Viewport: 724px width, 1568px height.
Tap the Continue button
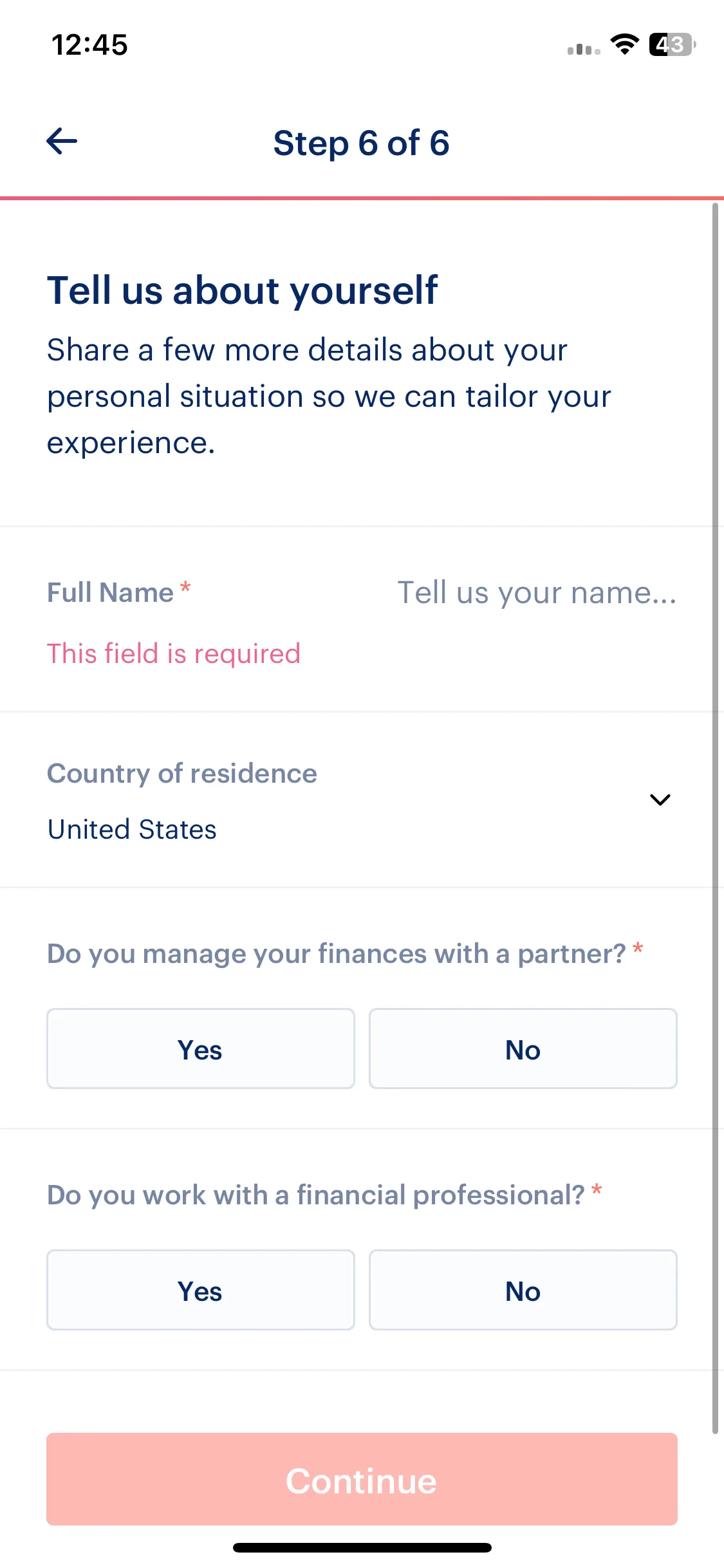point(362,1479)
